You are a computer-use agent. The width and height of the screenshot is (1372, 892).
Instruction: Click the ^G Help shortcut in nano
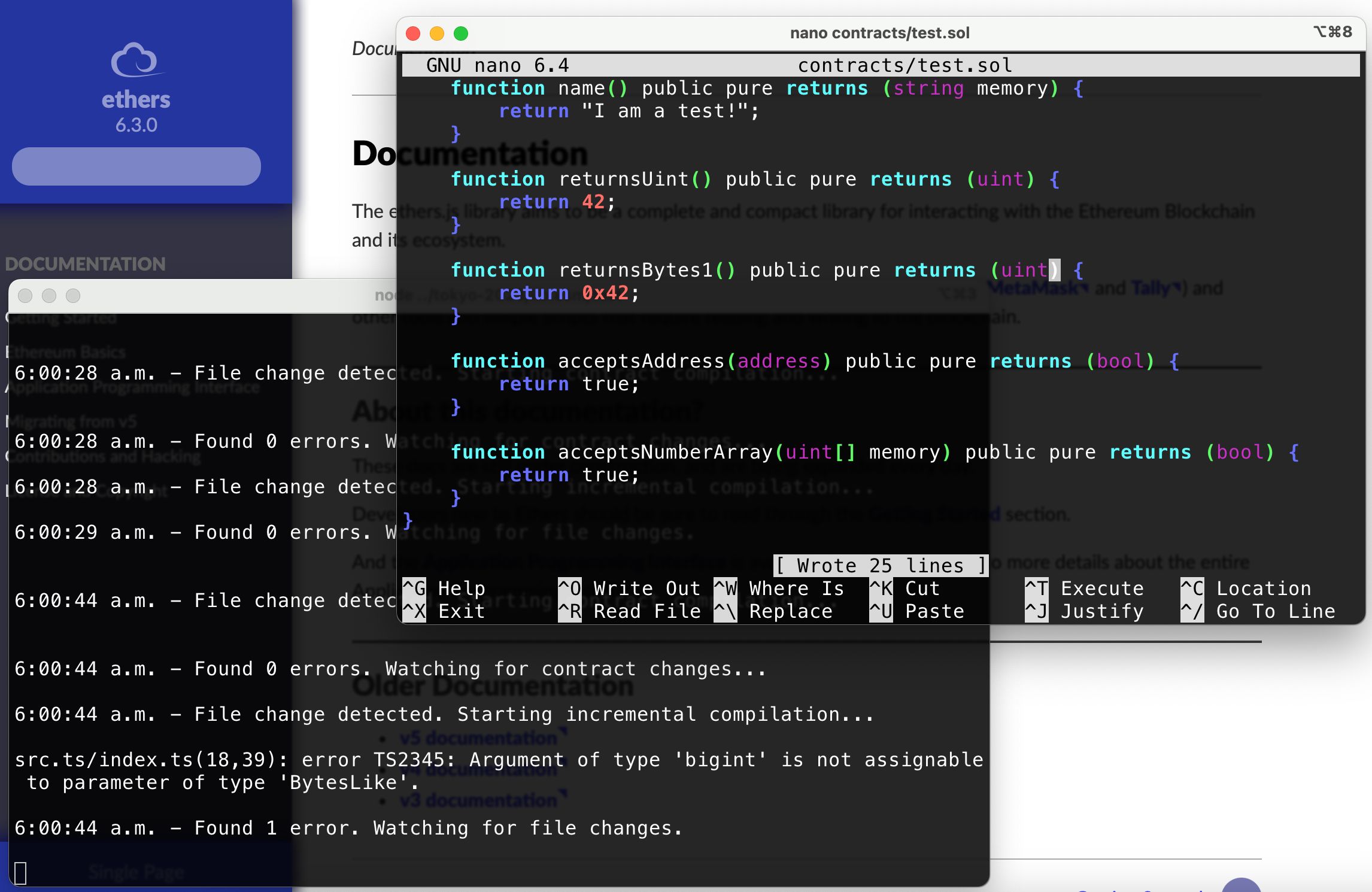(x=444, y=588)
